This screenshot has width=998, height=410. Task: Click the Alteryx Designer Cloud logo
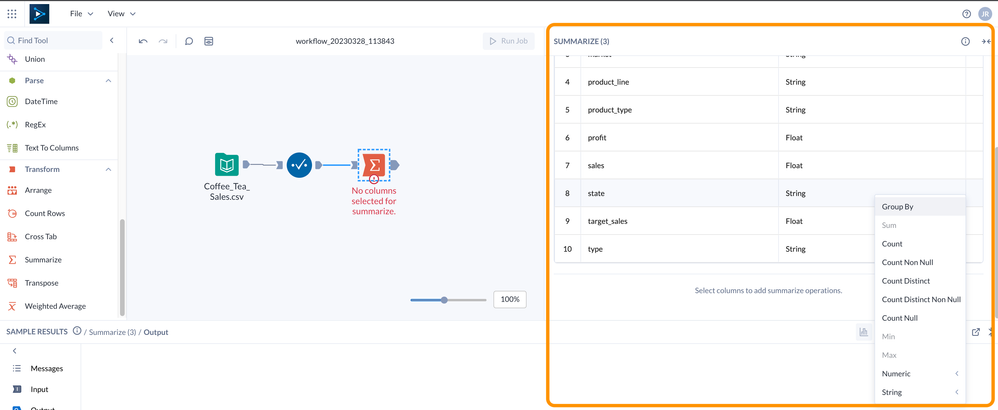tap(39, 13)
